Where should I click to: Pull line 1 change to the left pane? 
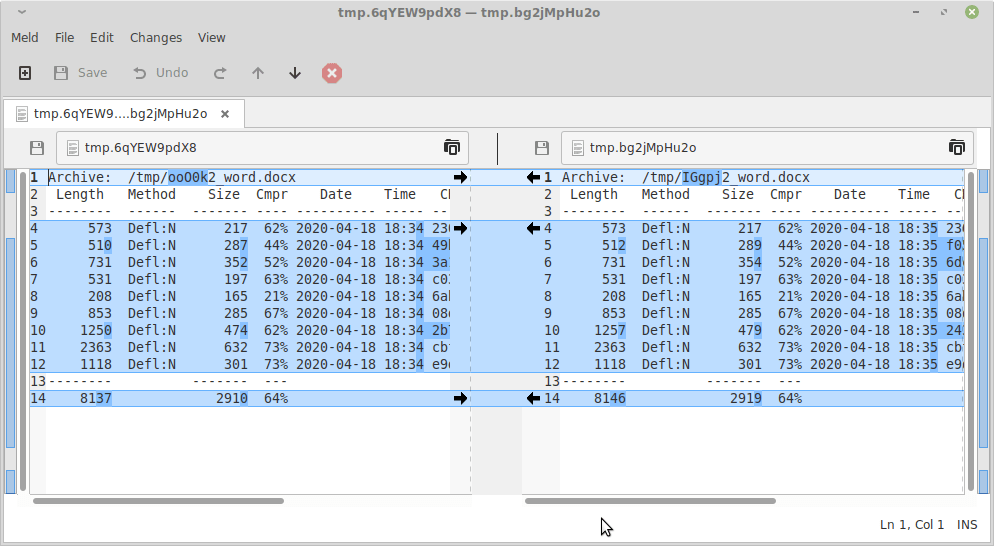(533, 178)
